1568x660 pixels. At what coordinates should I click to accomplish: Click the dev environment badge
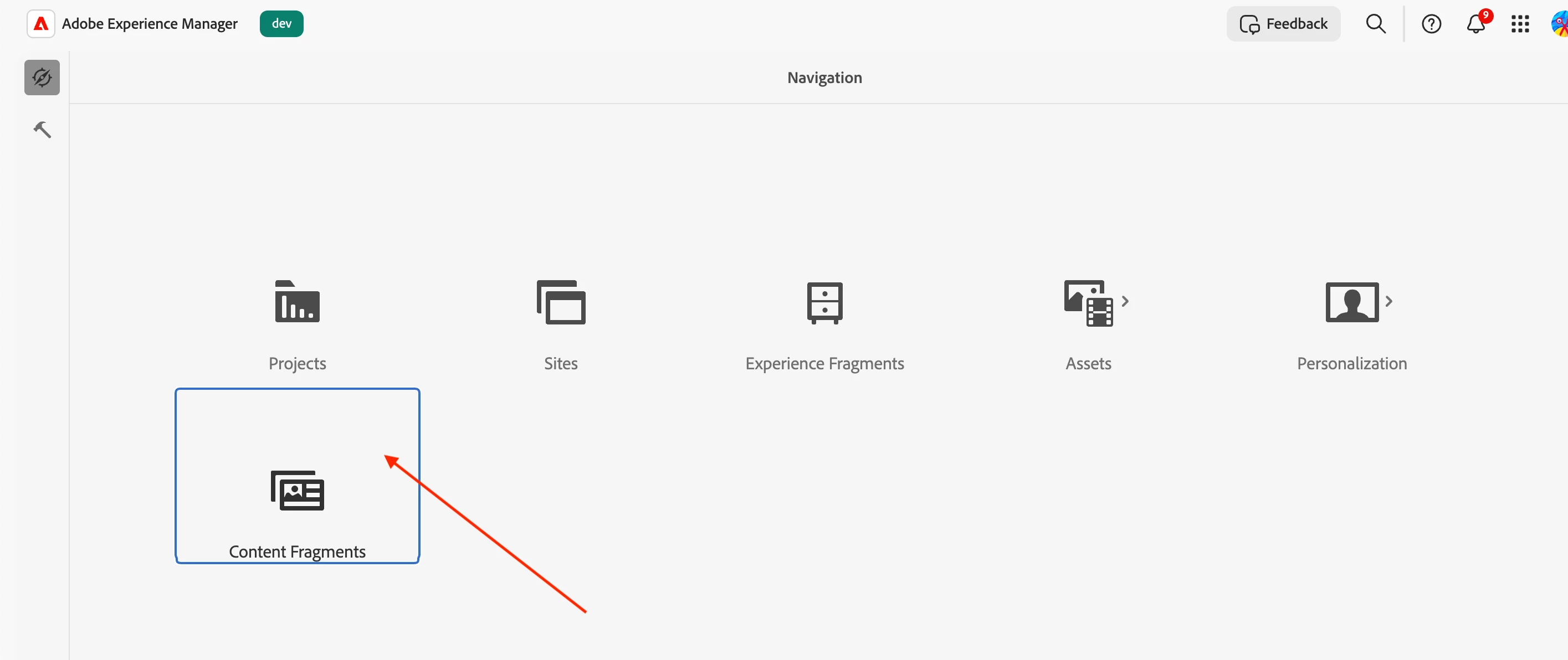click(x=281, y=24)
